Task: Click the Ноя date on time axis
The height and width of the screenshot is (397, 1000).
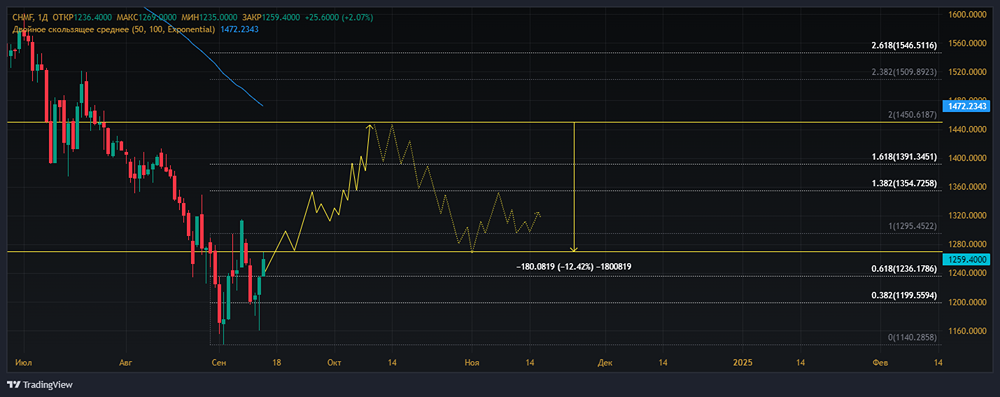Action: point(472,363)
